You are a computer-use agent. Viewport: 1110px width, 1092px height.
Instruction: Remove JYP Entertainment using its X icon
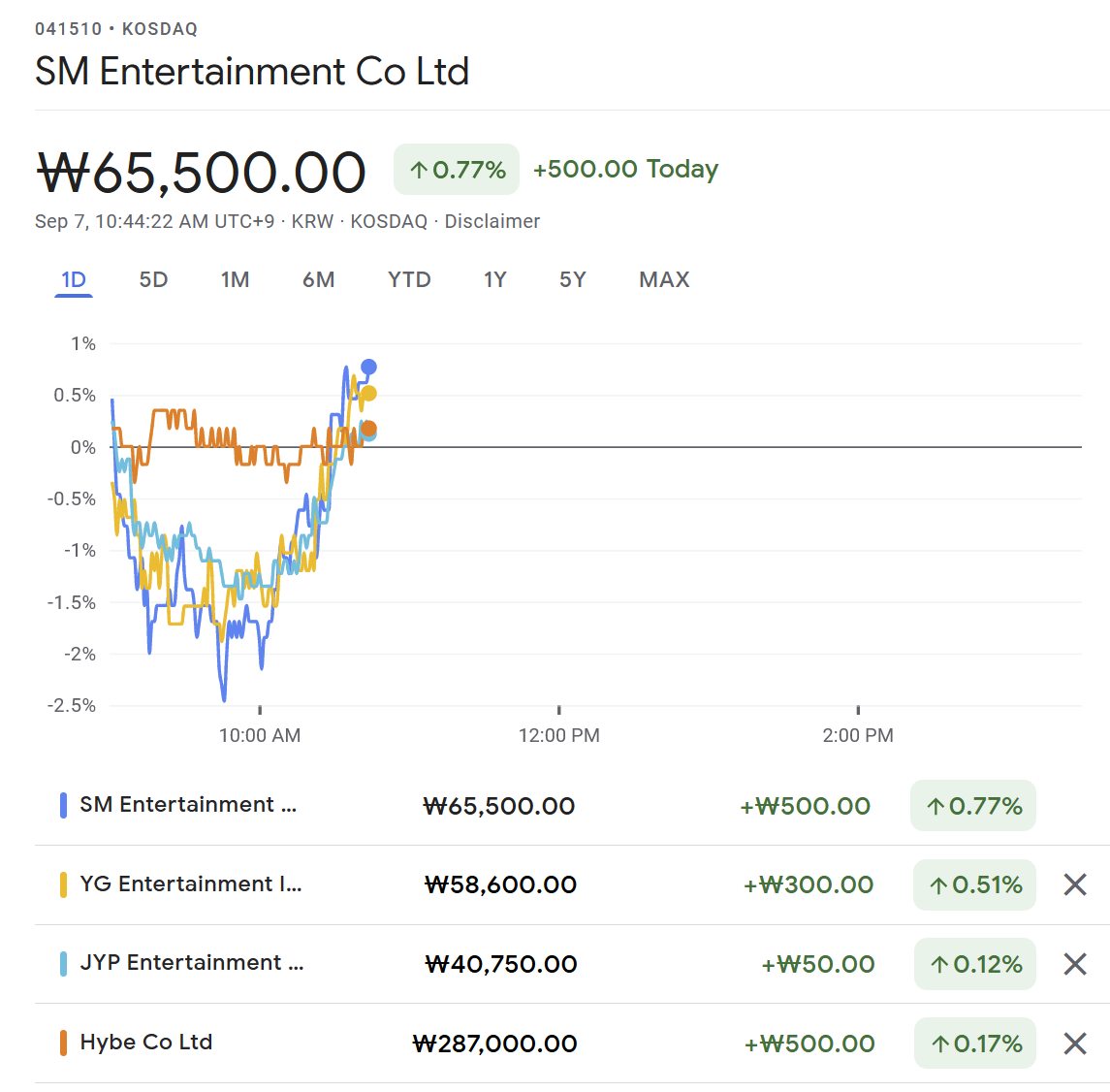tap(1074, 964)
